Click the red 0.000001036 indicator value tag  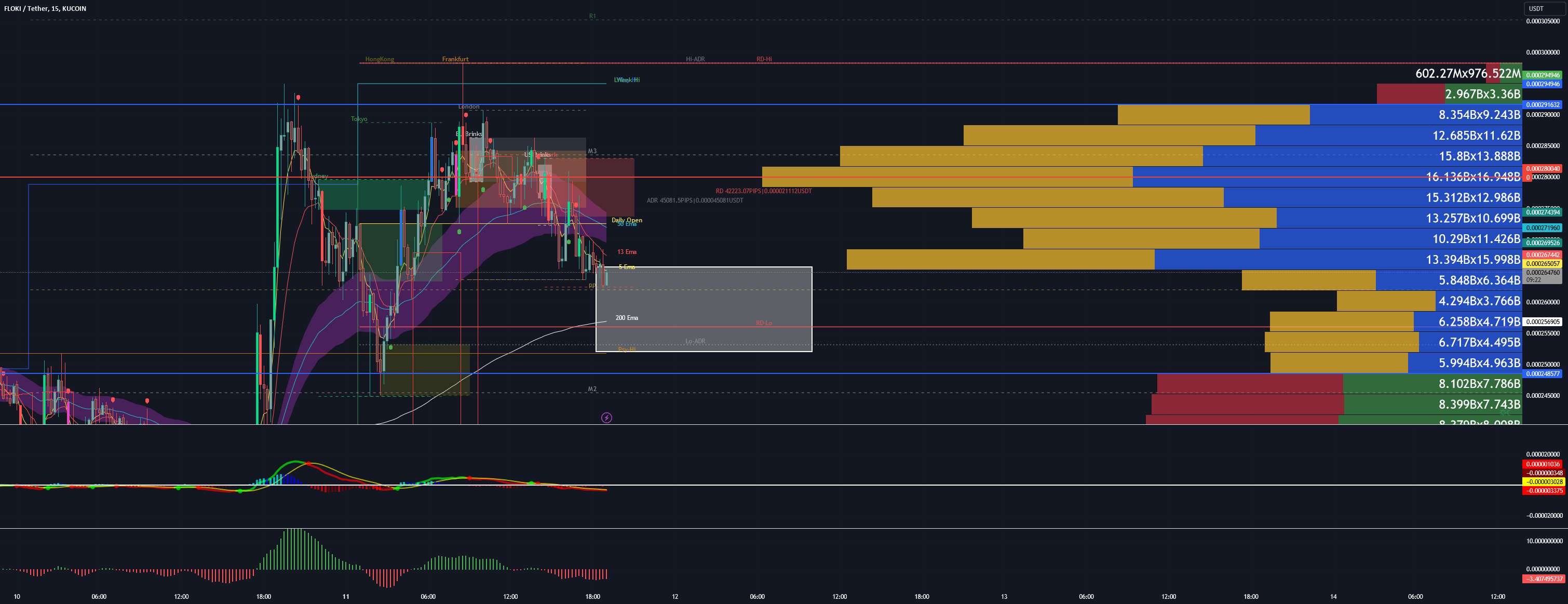coord(1543,464)
